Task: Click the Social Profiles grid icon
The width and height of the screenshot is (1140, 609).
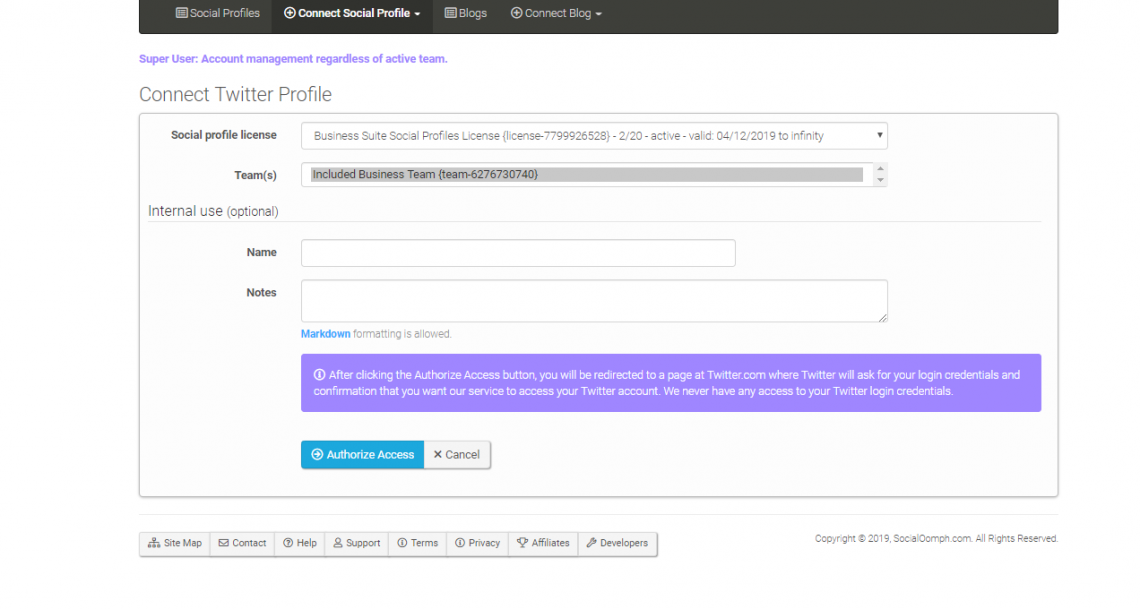Action: tap(182, 13)
